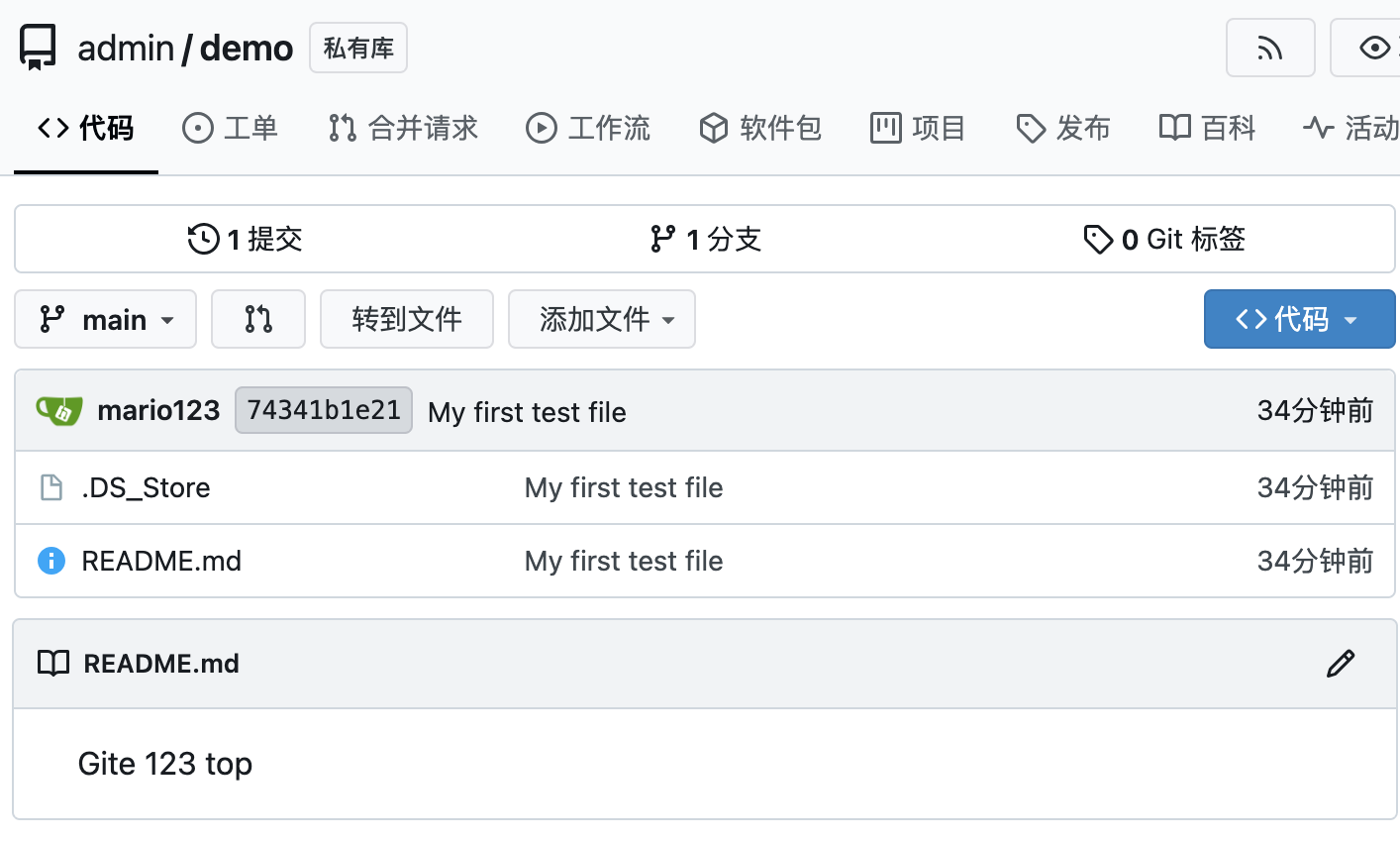Open the 0 Git 标签 tags list
Viewport: 1400px width, 842px height.
[x=1164, y=239]
